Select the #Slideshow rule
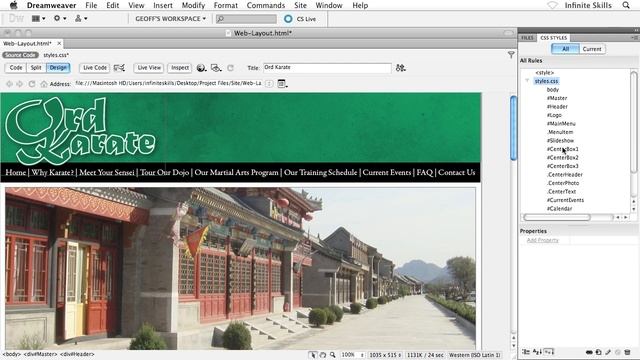The image size is (640, 360). [560, 140]
